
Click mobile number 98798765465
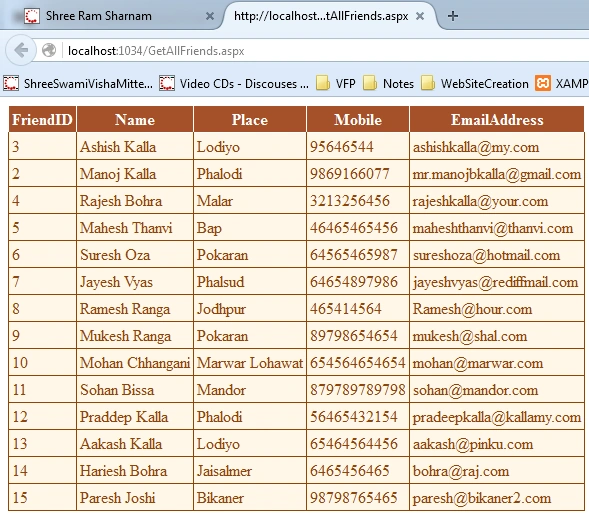(354, 498)
